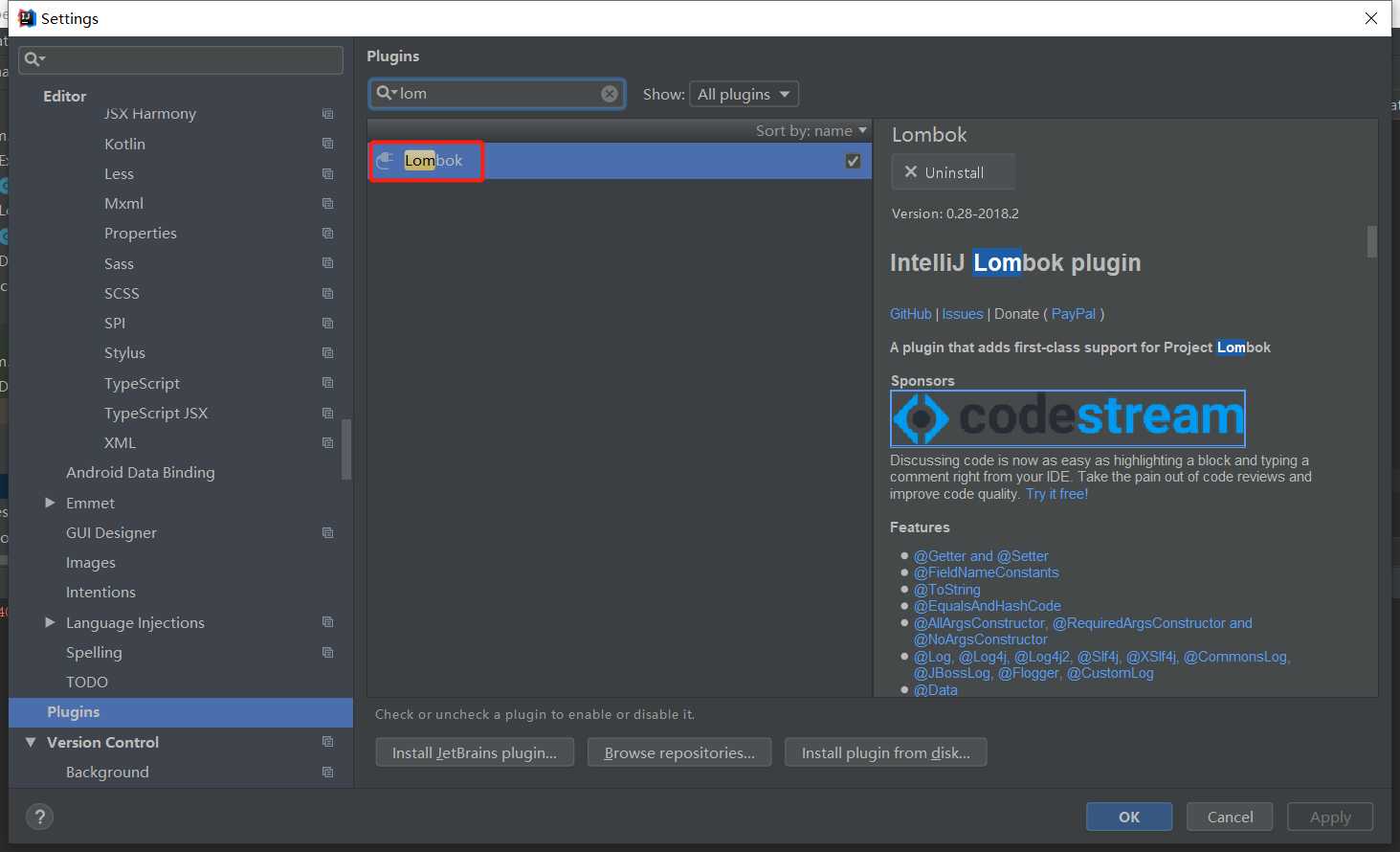Open the PayPal donate link
This screenshot has width=1400, height=852.
(1074, 314)
